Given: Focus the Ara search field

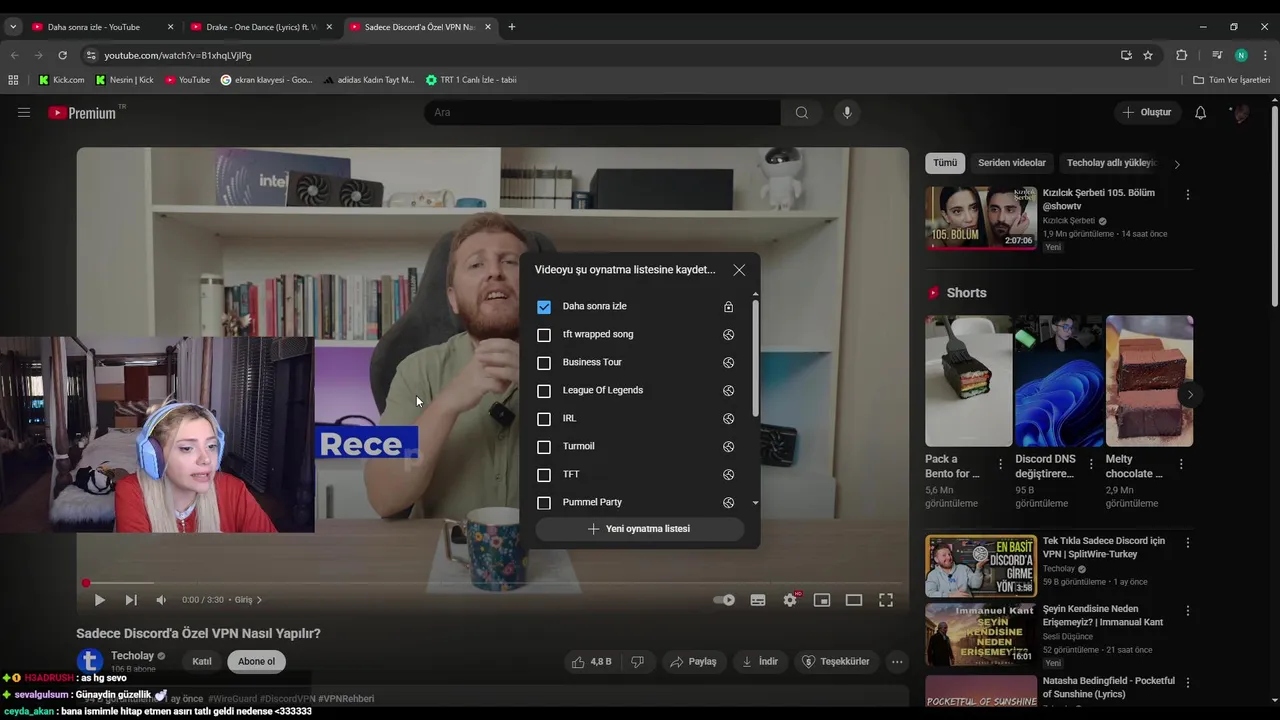Looking at the screenshot, I should (602, 113).
